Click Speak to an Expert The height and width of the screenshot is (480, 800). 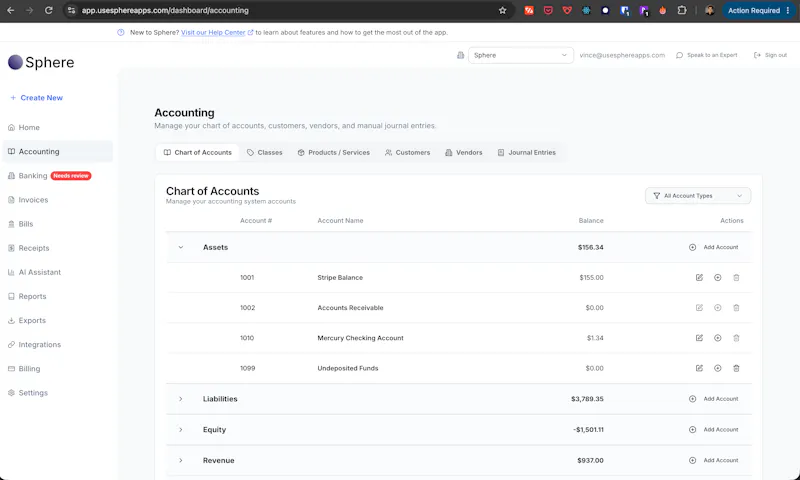[x=707, y=55]
